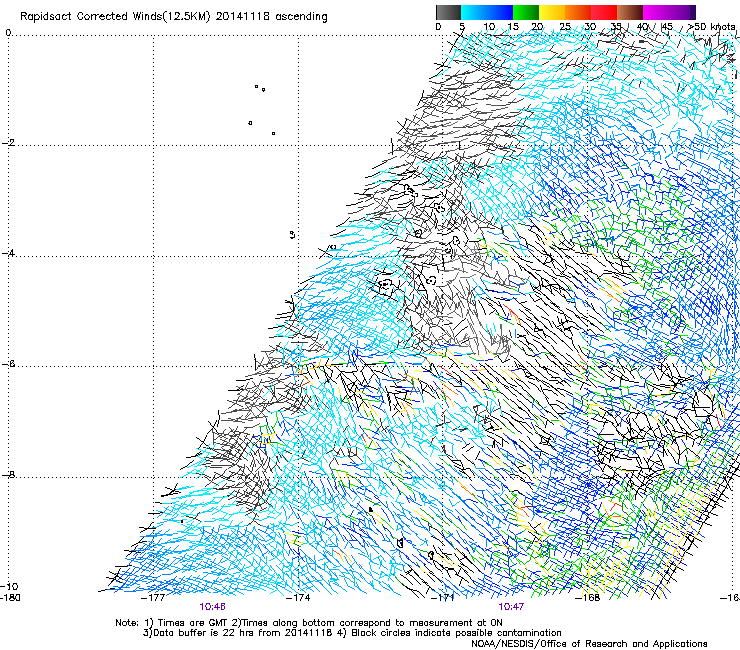The height and width of the screenshot is (650, 740).
Task: Click the purple '10:47' time label
Action: coord(511,607)
